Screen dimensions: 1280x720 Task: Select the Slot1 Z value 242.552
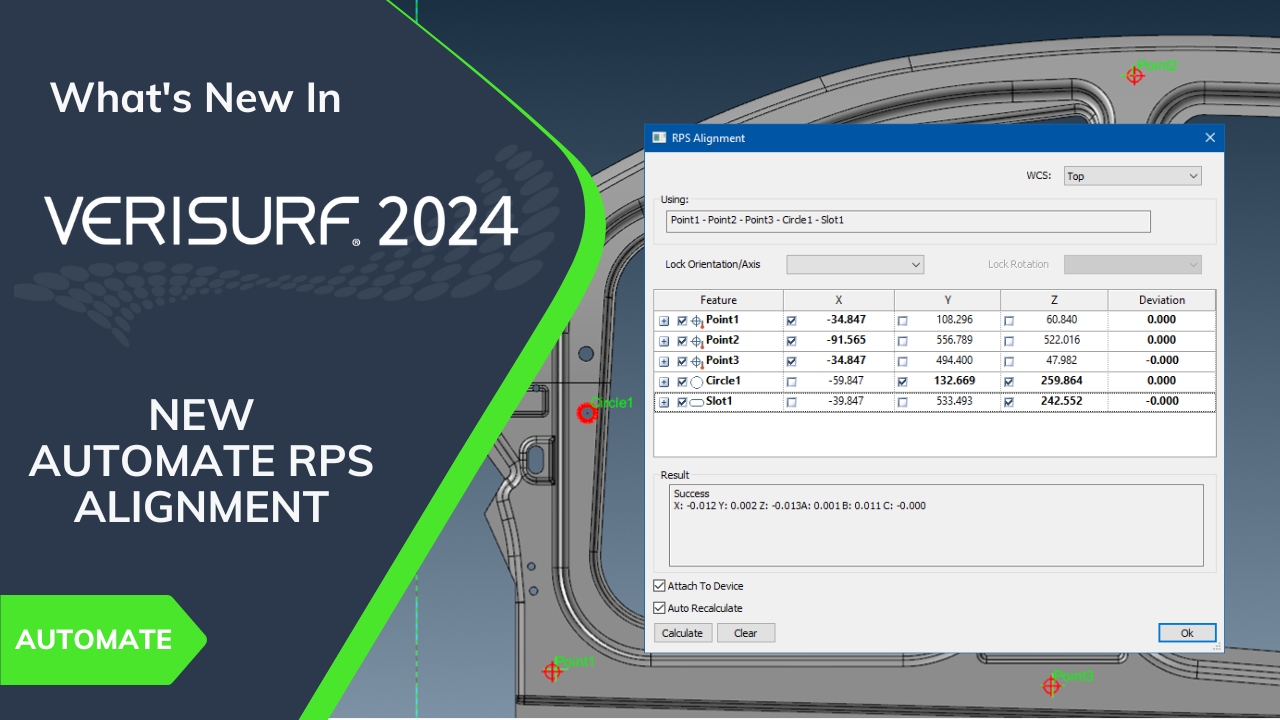(1062, 401)
